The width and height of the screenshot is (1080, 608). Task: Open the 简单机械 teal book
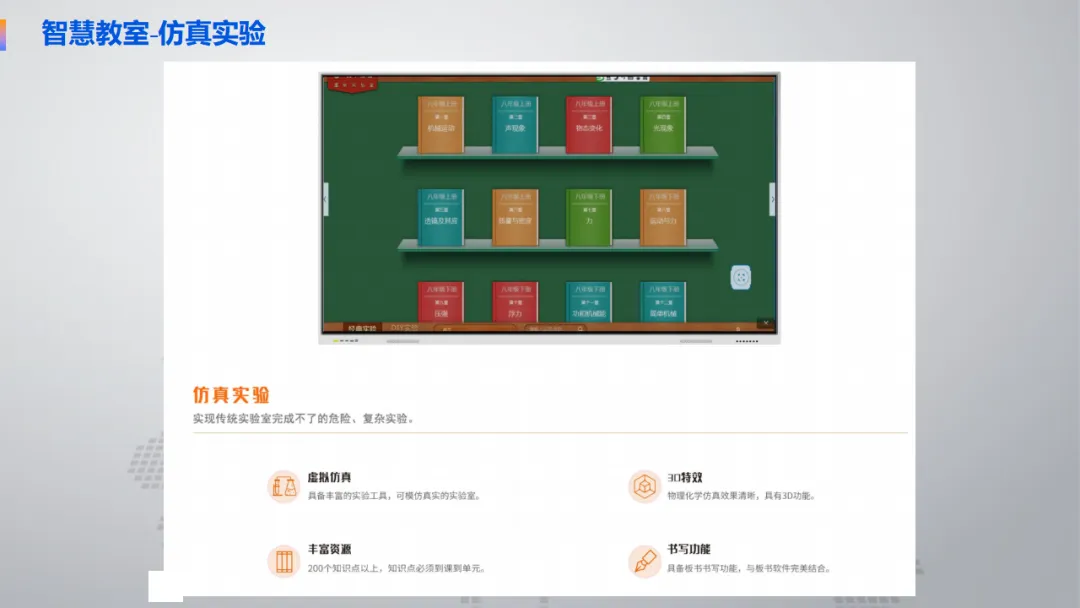click(x=663, y=302)
